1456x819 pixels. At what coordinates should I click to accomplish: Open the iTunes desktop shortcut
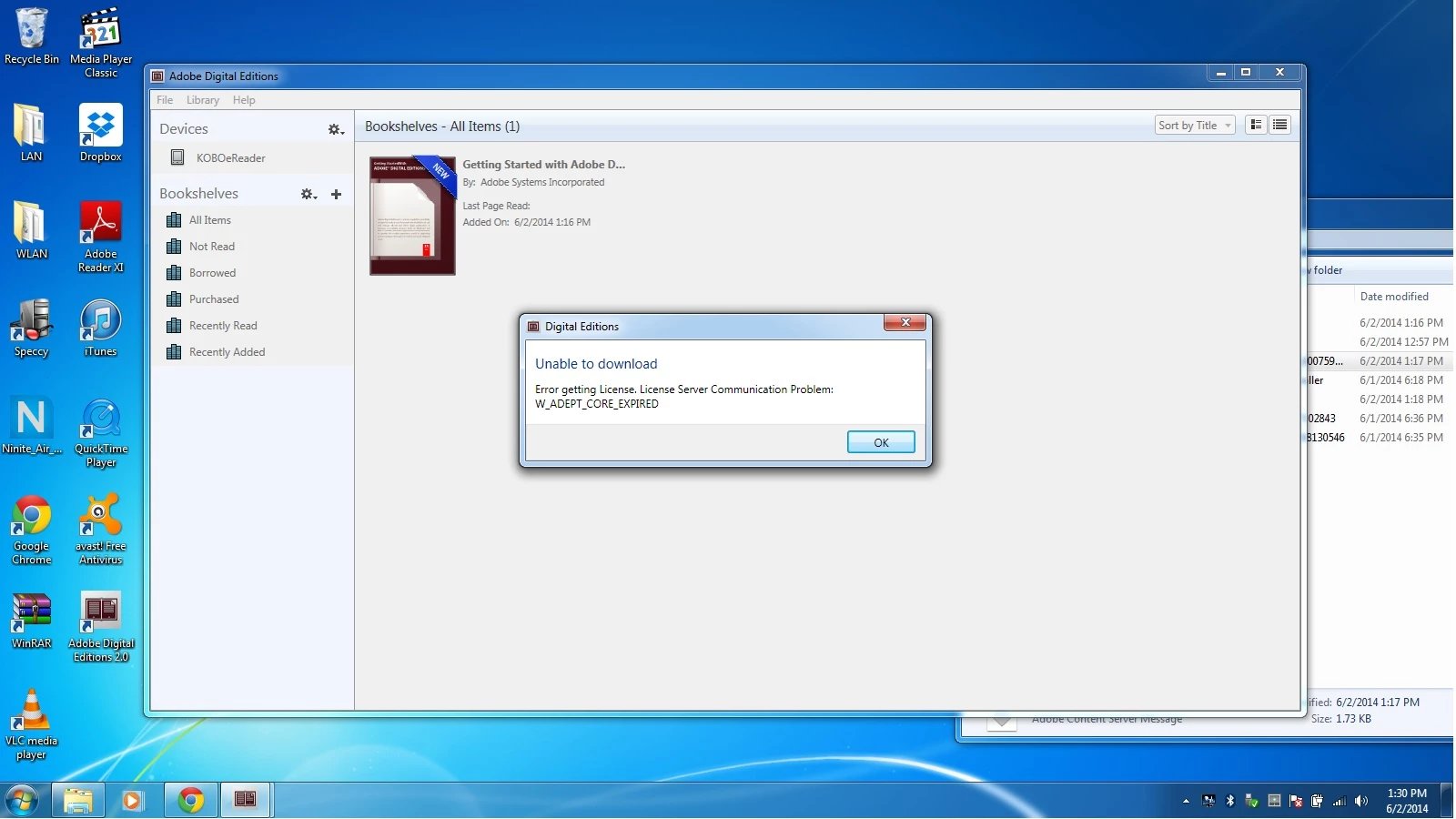(x=101, y=328)
